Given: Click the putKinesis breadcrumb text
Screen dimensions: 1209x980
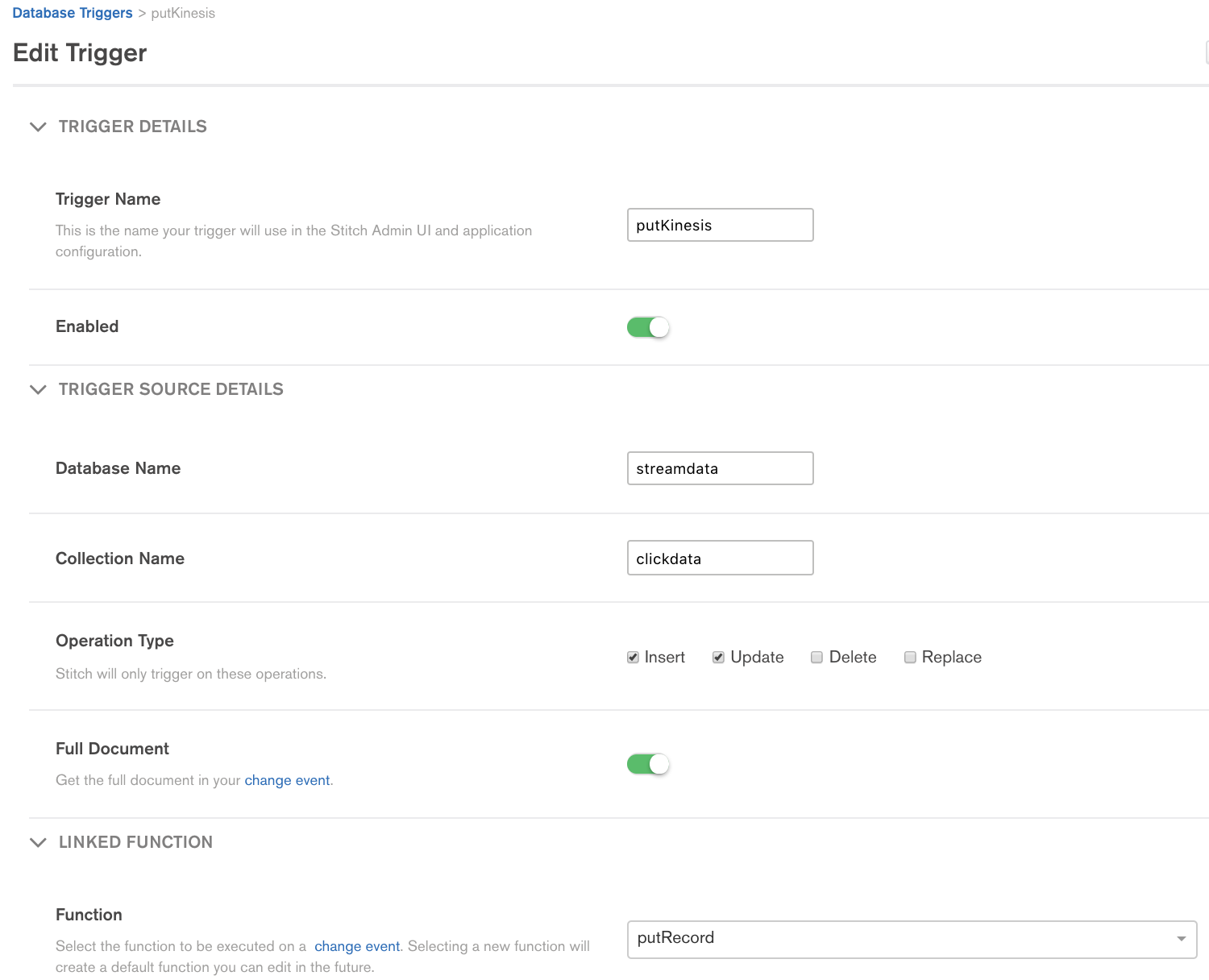Looking at the screenshot, I should coord(183,13).
